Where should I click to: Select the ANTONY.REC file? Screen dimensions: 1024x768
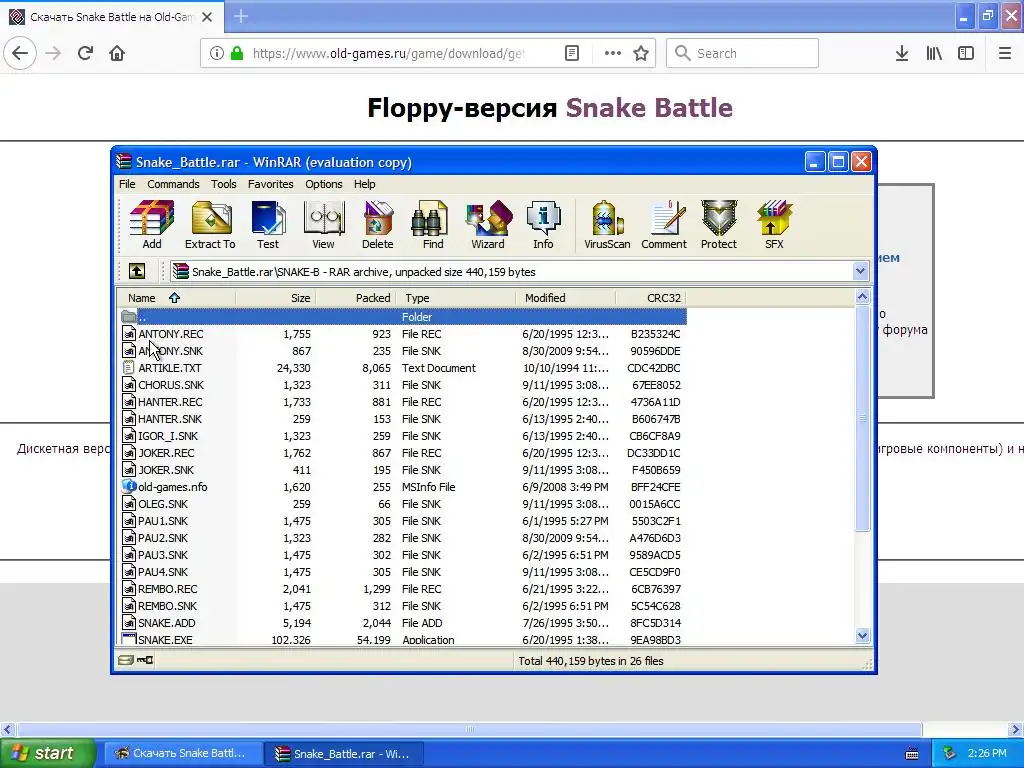pyautogui.click(x=403, y=334)
